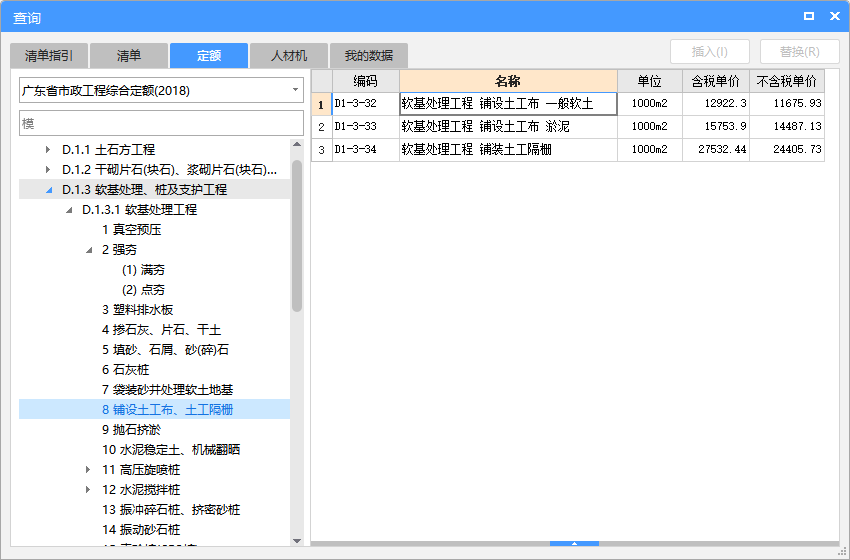This screenshot has width=850, height=560.
Task: Click the 含税单价 column header
Action: pyautogui.click(x=716, y=81)
